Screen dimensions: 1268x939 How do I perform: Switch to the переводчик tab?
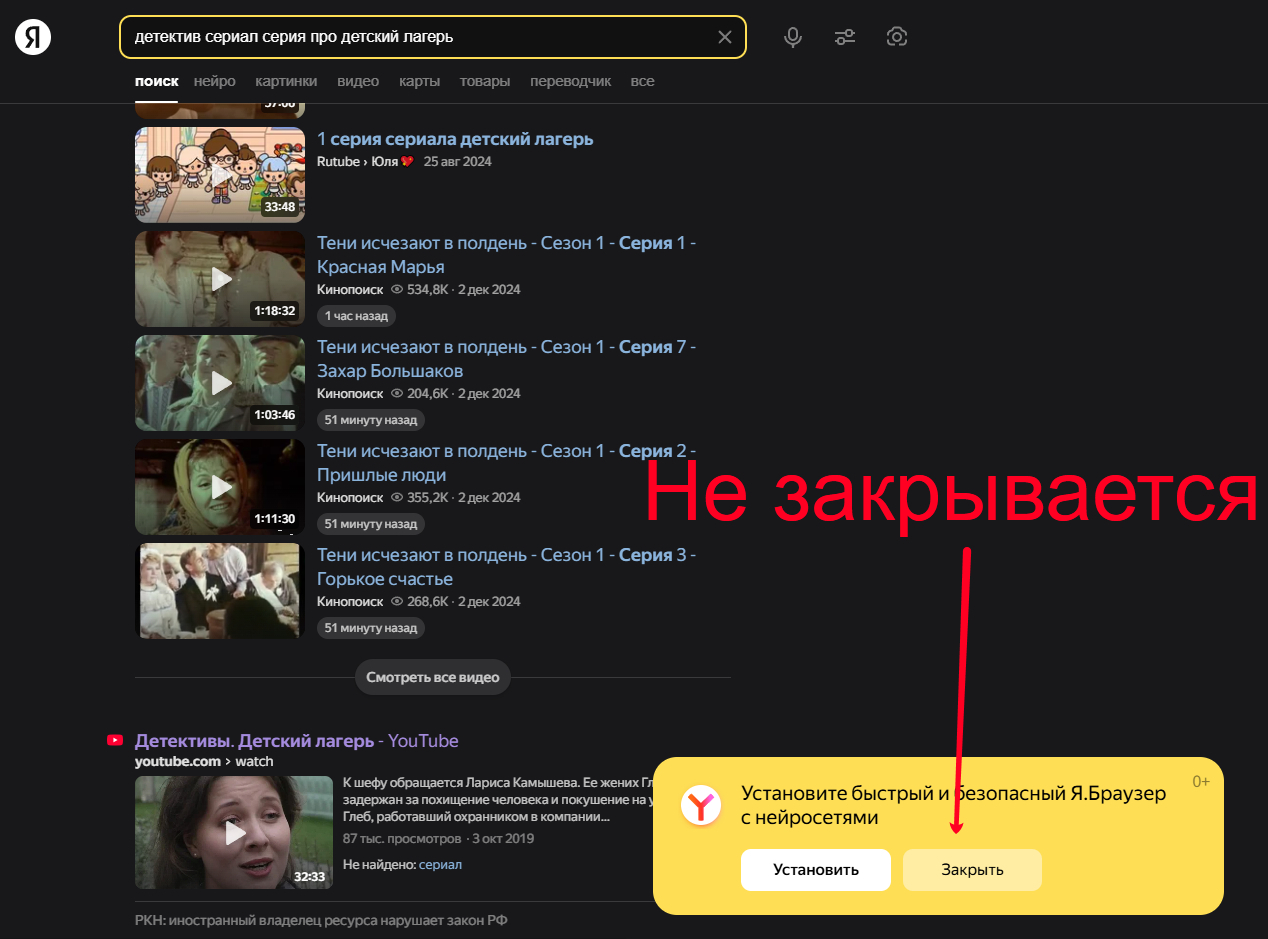tap(570, 81)
